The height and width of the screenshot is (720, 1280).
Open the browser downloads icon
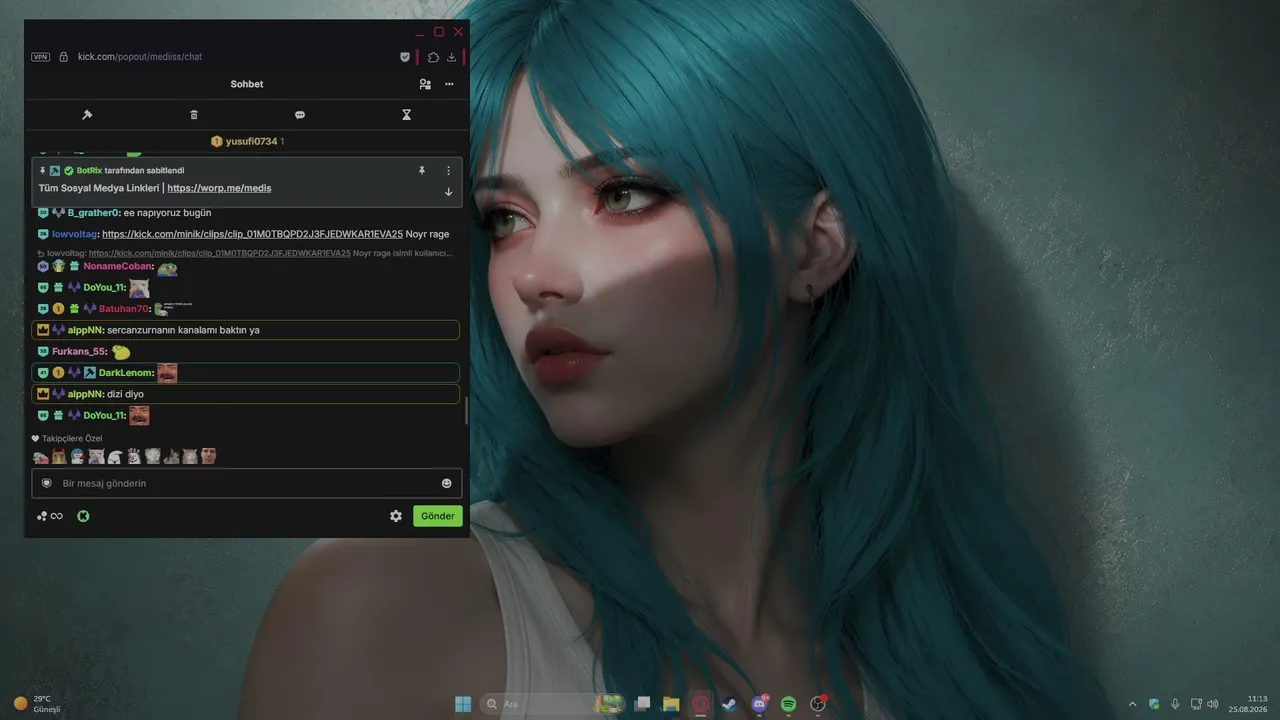452,57
